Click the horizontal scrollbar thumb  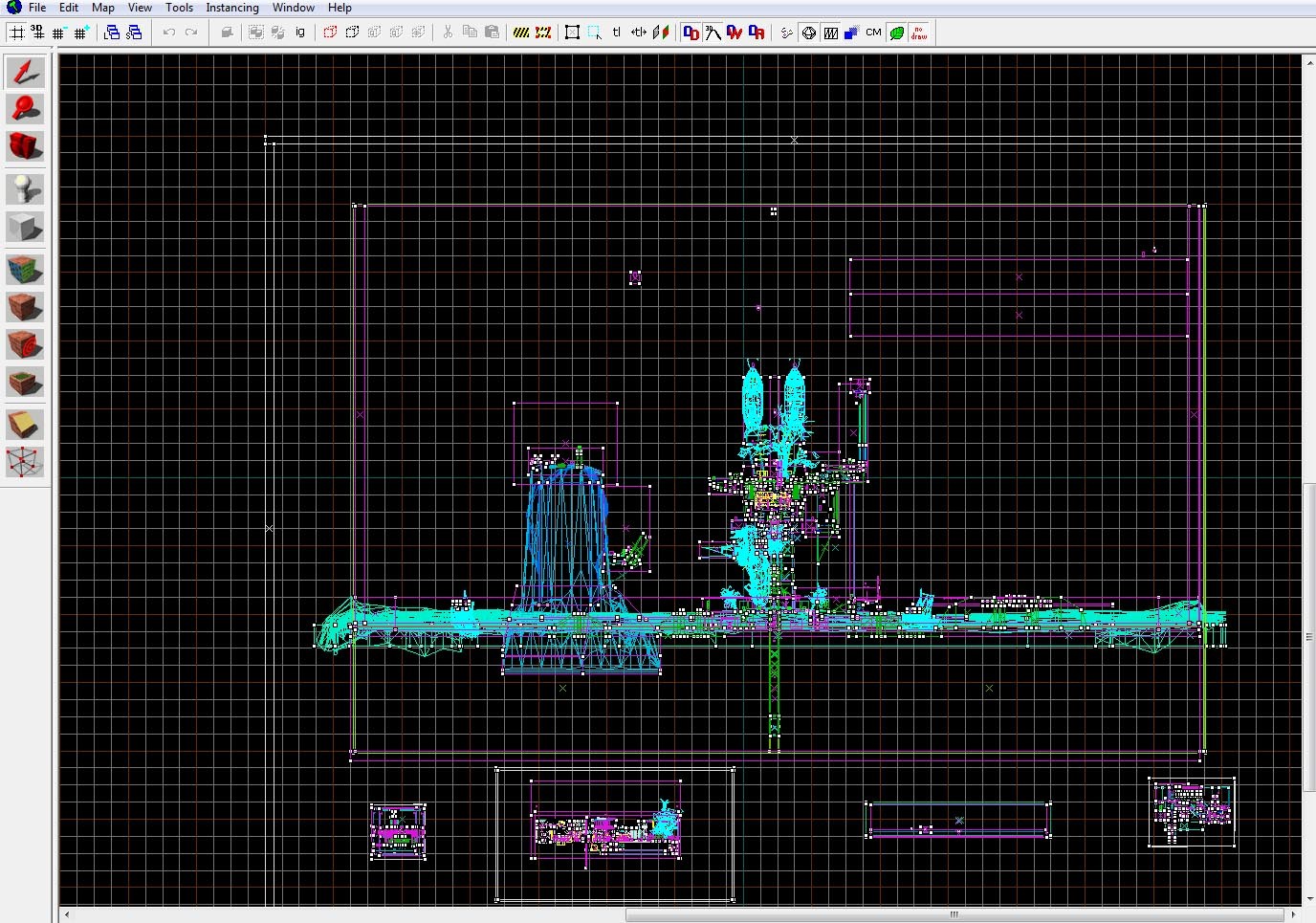(954, 915)
